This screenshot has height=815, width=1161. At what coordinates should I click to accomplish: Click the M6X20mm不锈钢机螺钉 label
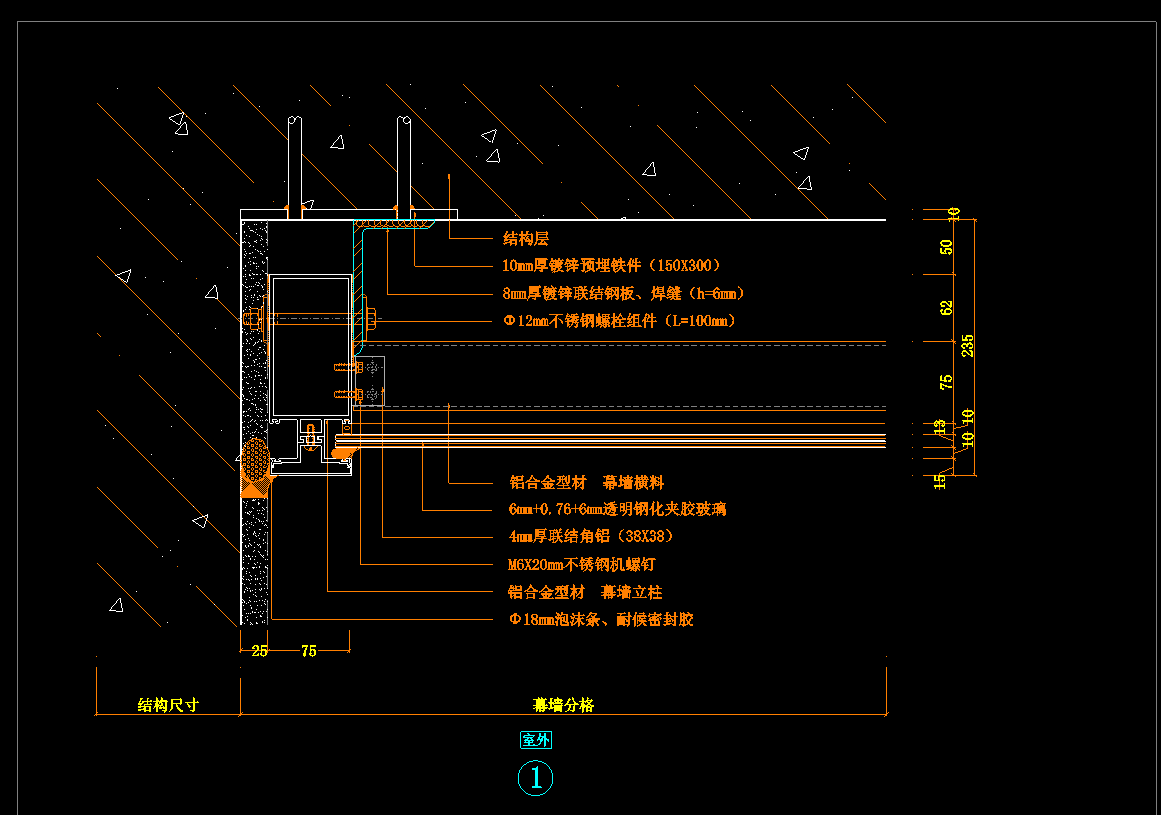[x=581, y=565]
